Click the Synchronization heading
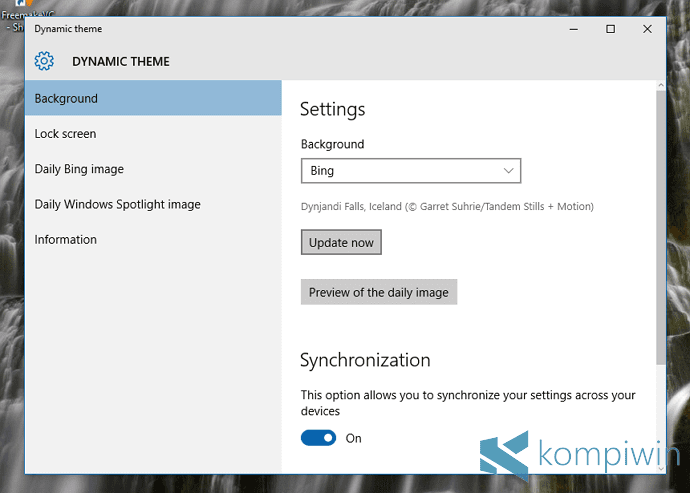The width and height of the screenshot is (690, 493). point(365,360)
